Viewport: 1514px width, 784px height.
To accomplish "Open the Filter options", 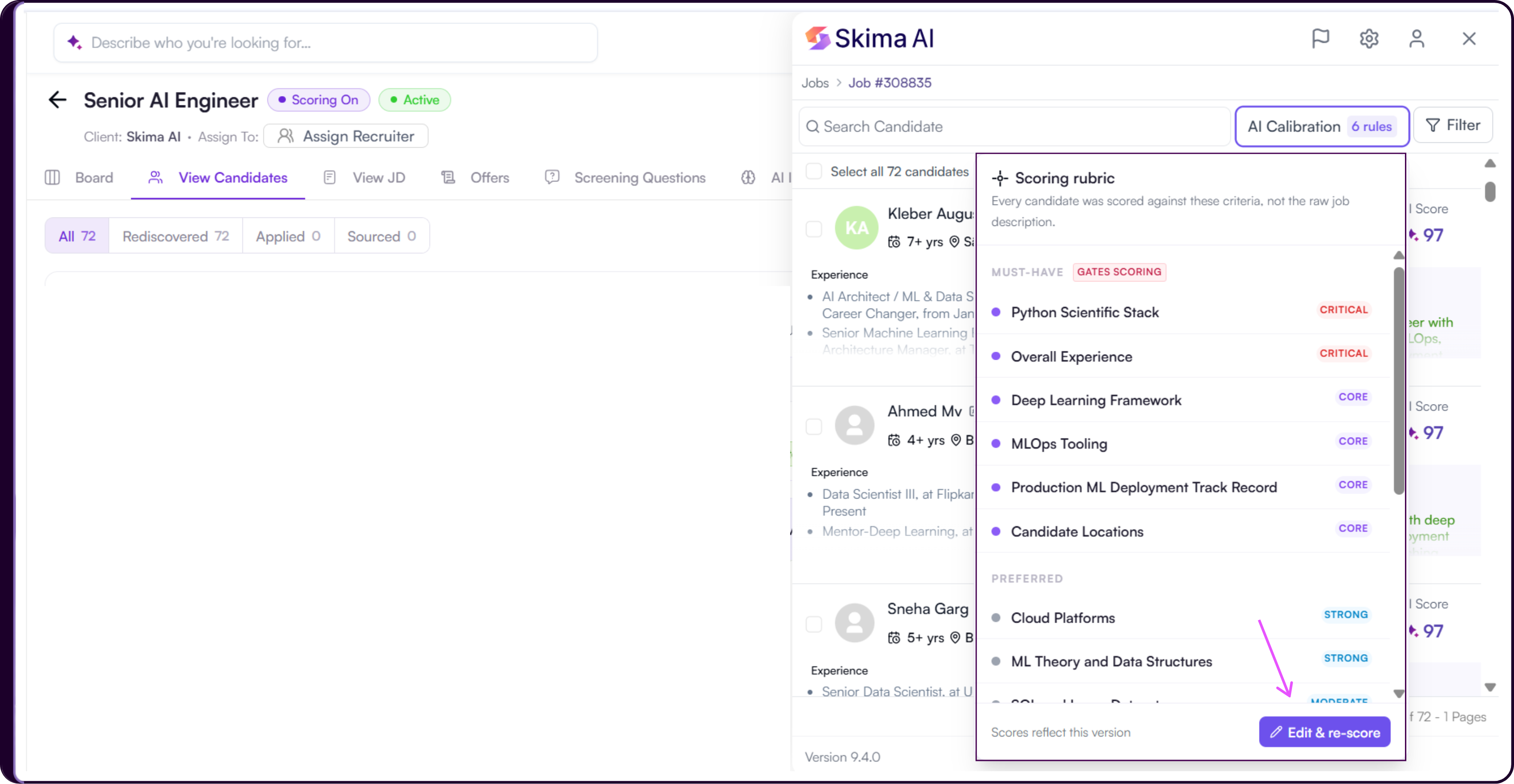I will point(1453,125).
